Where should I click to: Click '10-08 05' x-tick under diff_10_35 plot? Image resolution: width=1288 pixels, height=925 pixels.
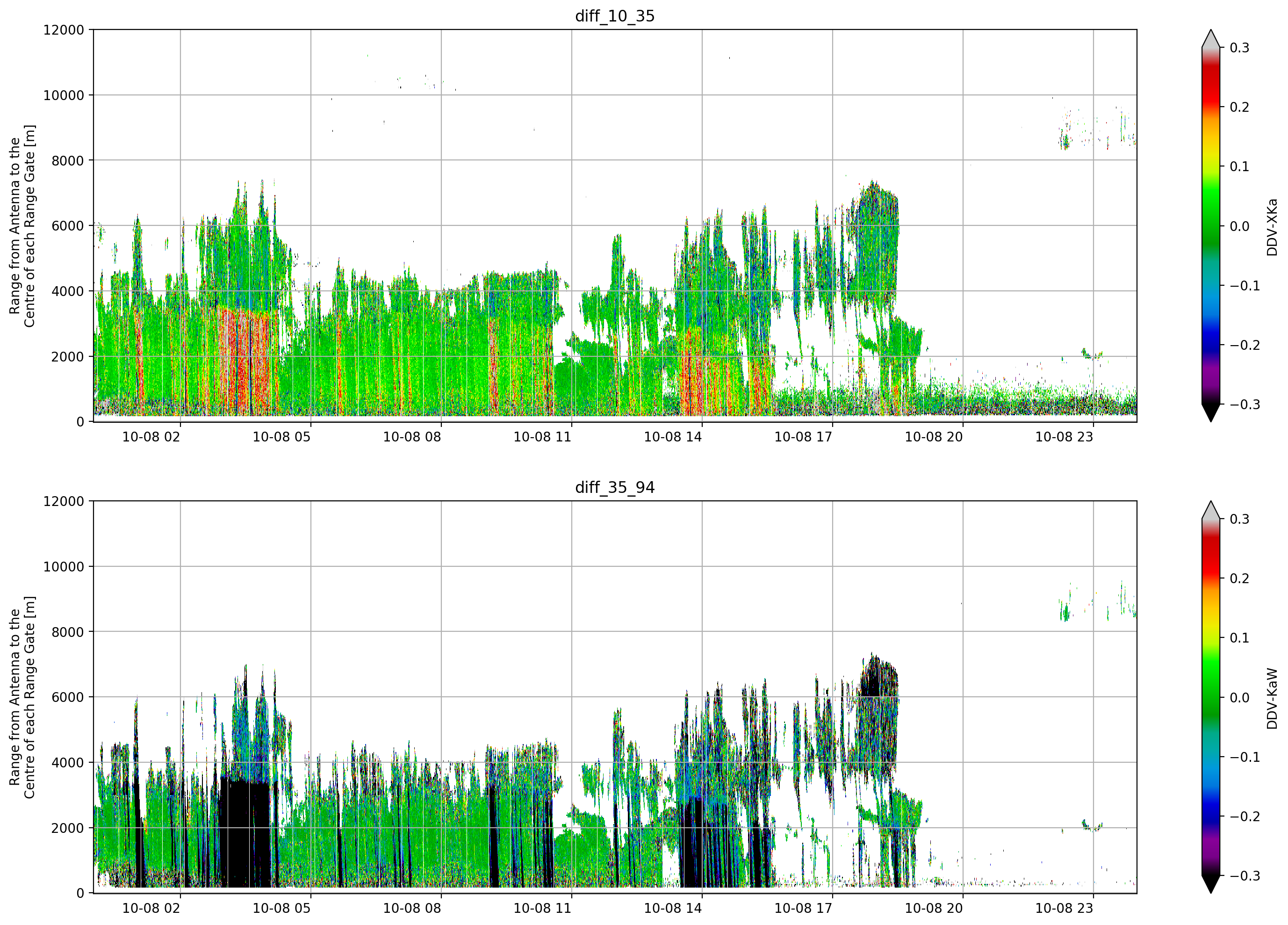[x=282, y=437]
